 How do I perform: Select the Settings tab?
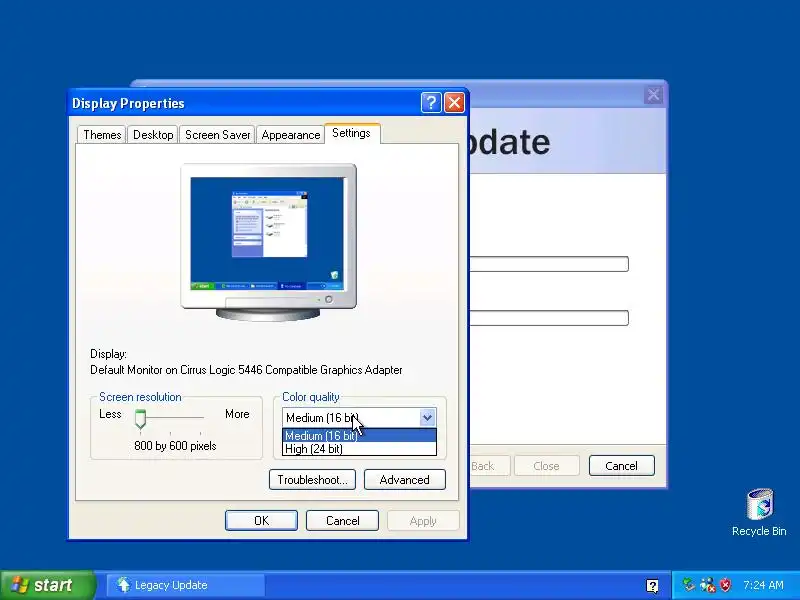[352, 133]
